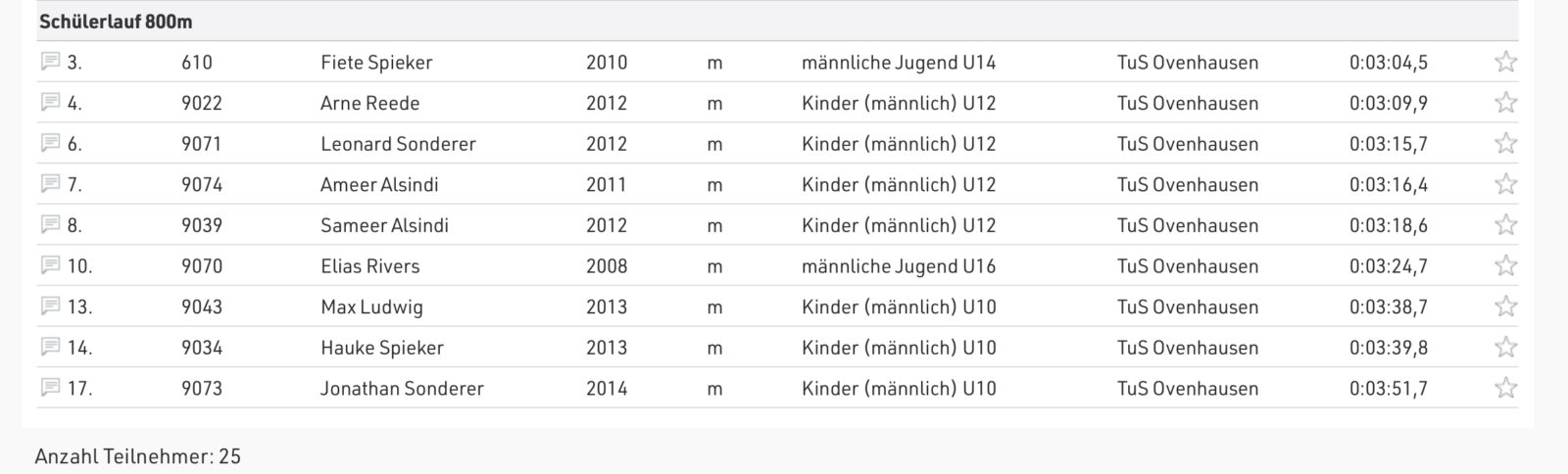
Task: Open comment icon in Ameer Alsindi row
Action: tap(50, 184)
